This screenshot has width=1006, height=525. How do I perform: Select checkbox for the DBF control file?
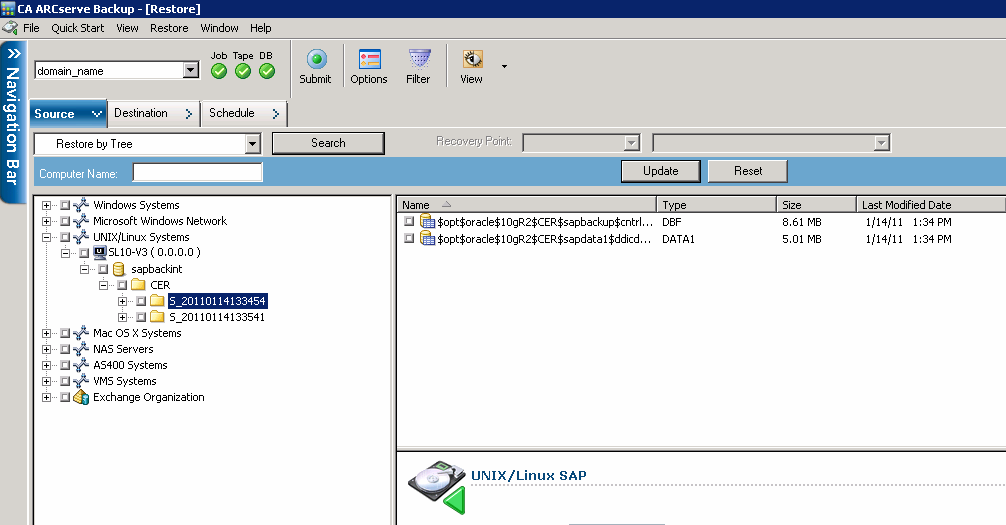[x=409, y=222]
